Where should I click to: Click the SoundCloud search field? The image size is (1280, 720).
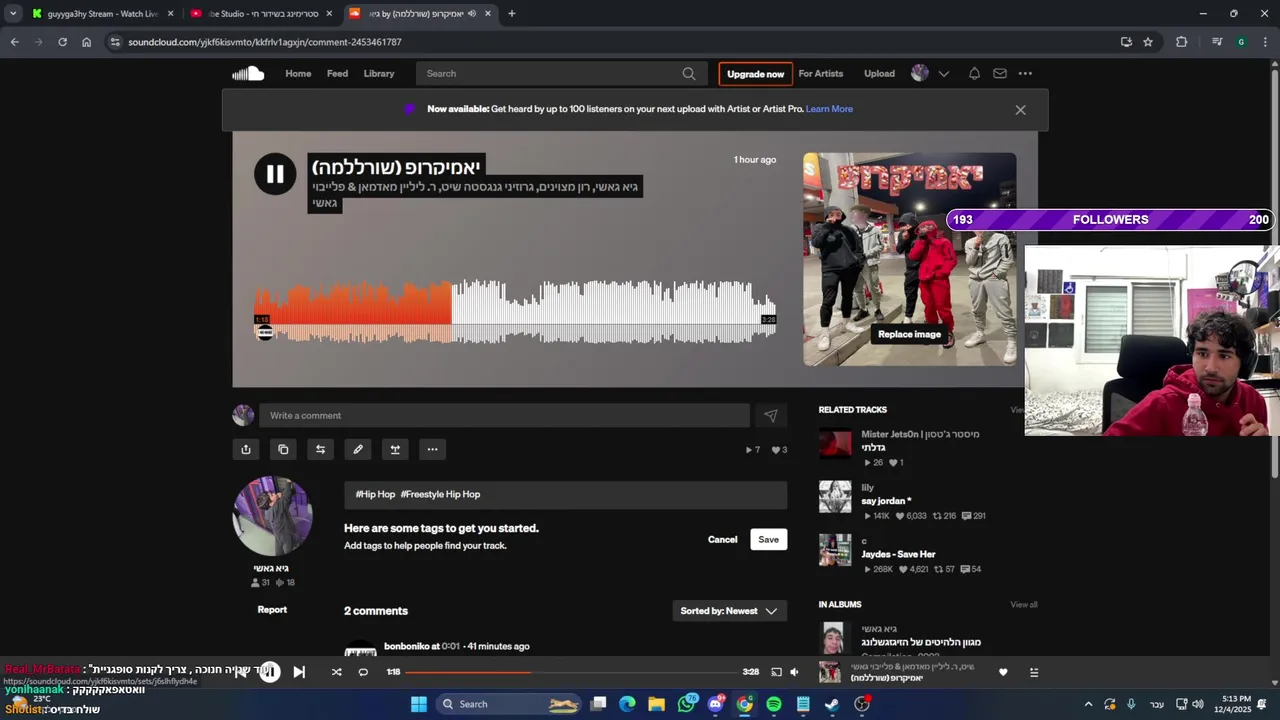[x=561, y=73]
